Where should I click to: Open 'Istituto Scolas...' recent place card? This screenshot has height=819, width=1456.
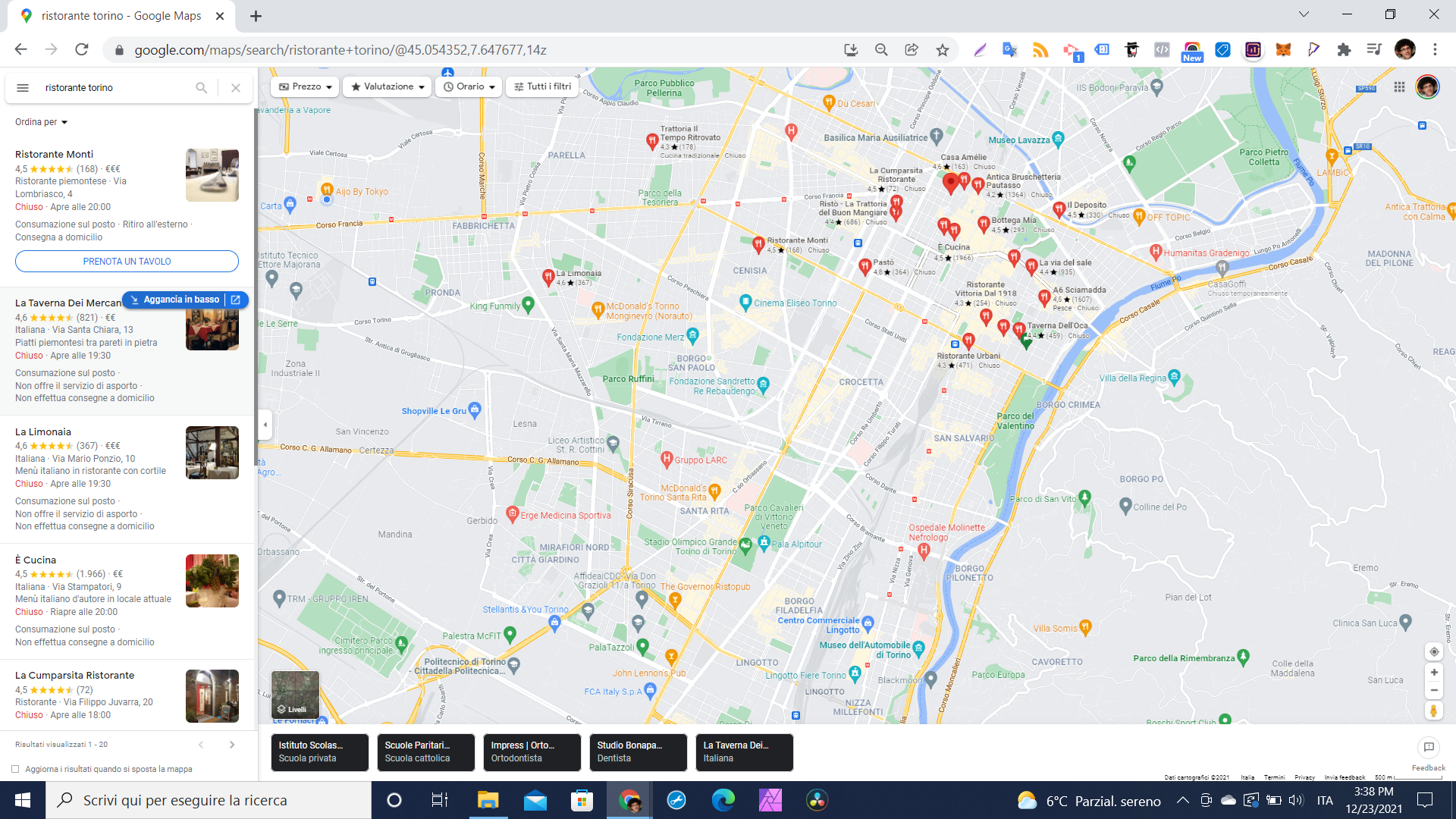320,752
